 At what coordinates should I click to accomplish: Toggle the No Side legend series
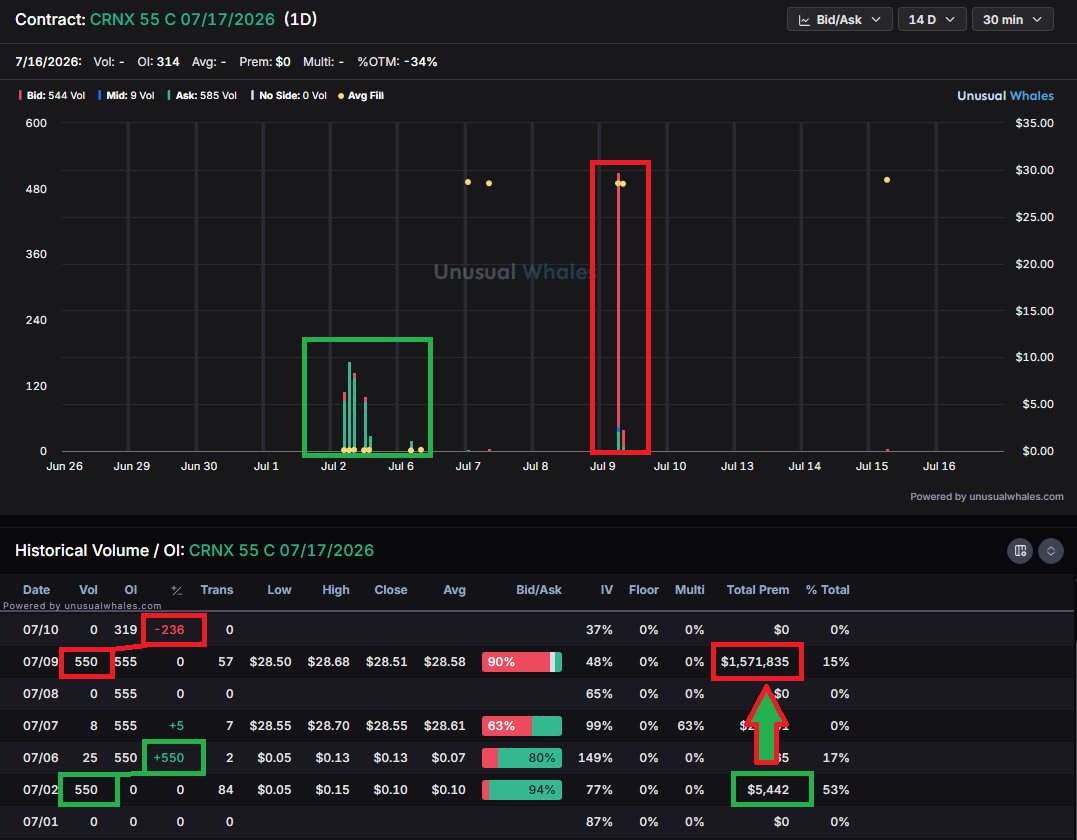coord(289,95)
